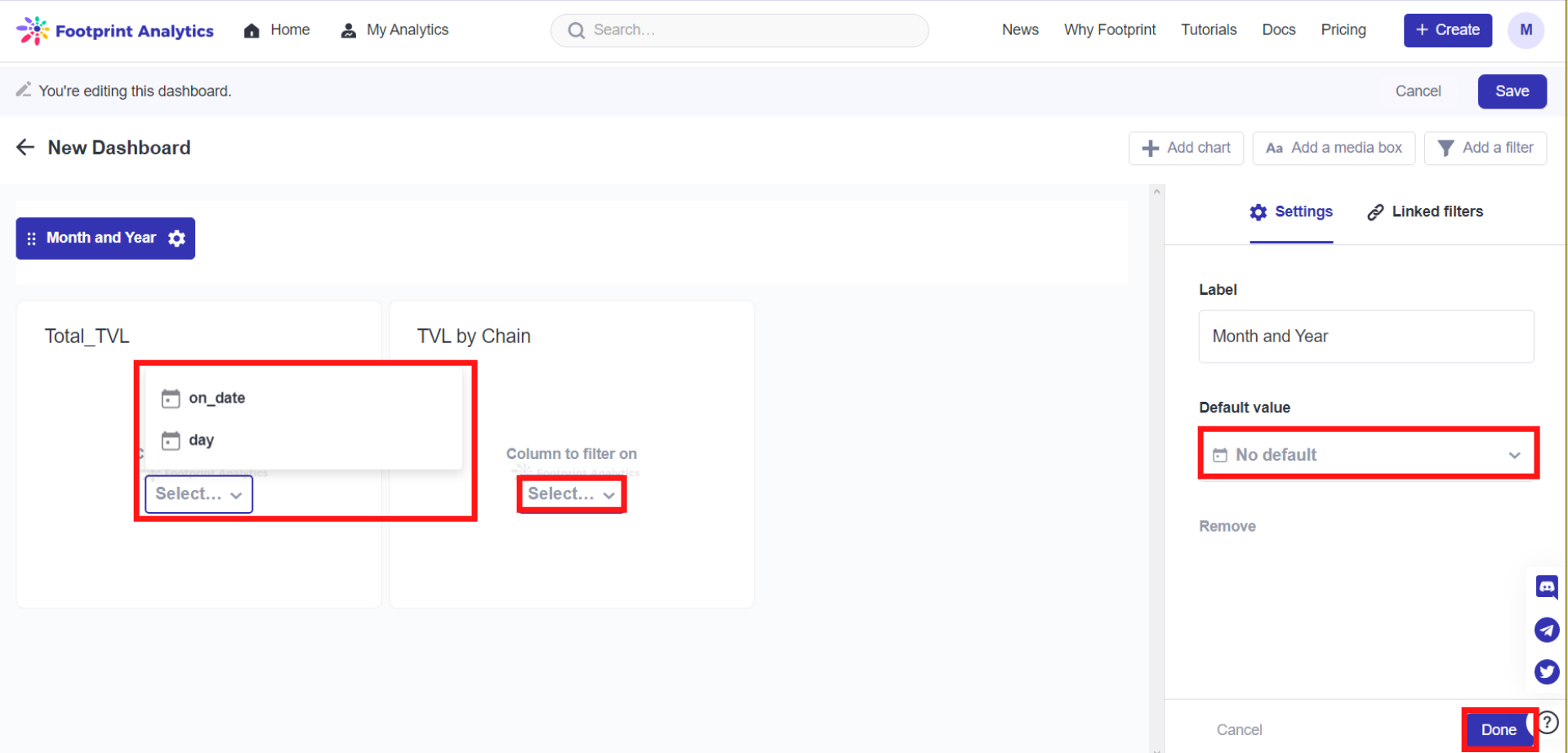1568x753 pixels.
Task: Click Add a filter button
Action: click(x=1485, y=148)
